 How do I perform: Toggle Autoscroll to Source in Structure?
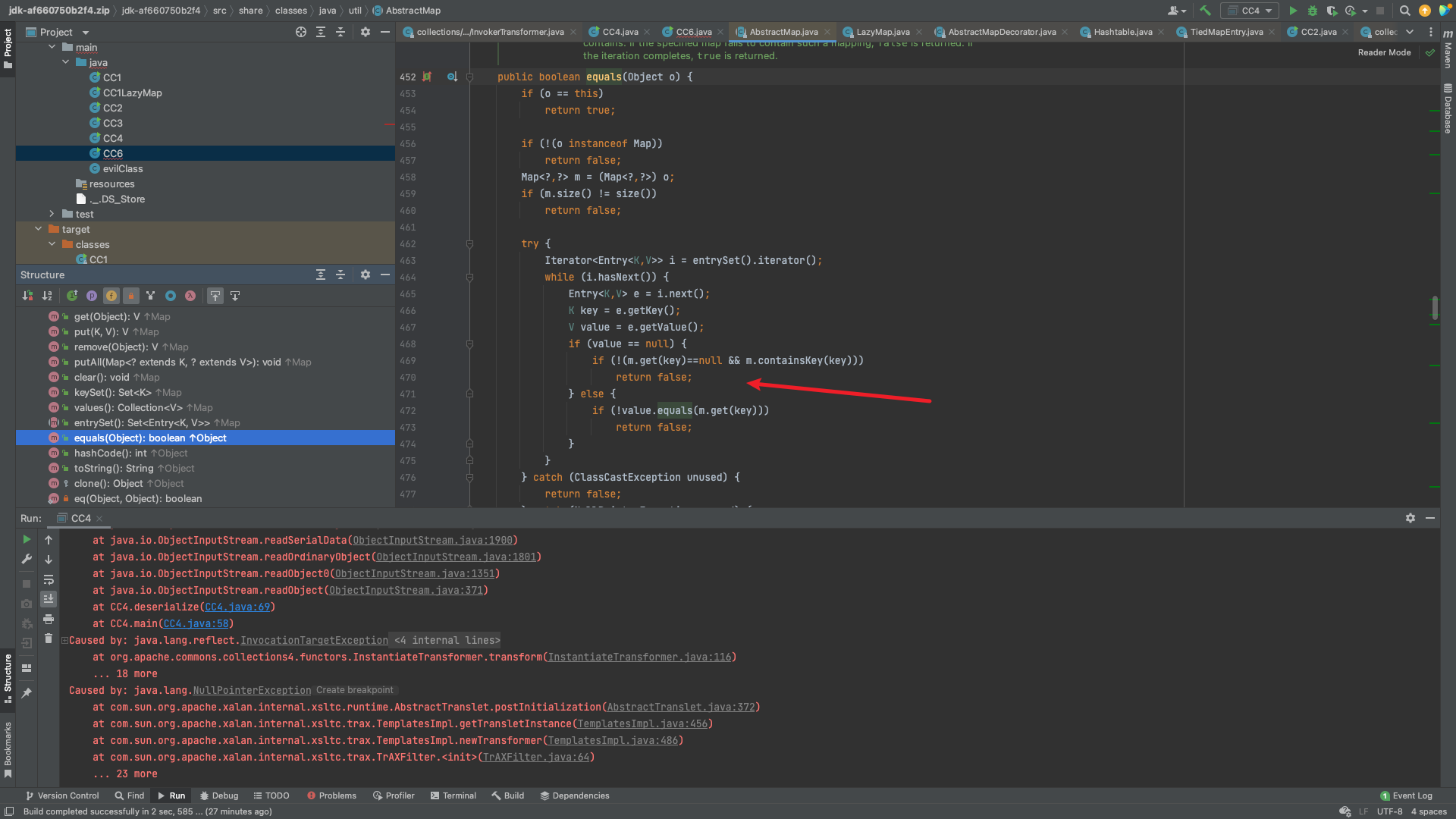(215, 296)
